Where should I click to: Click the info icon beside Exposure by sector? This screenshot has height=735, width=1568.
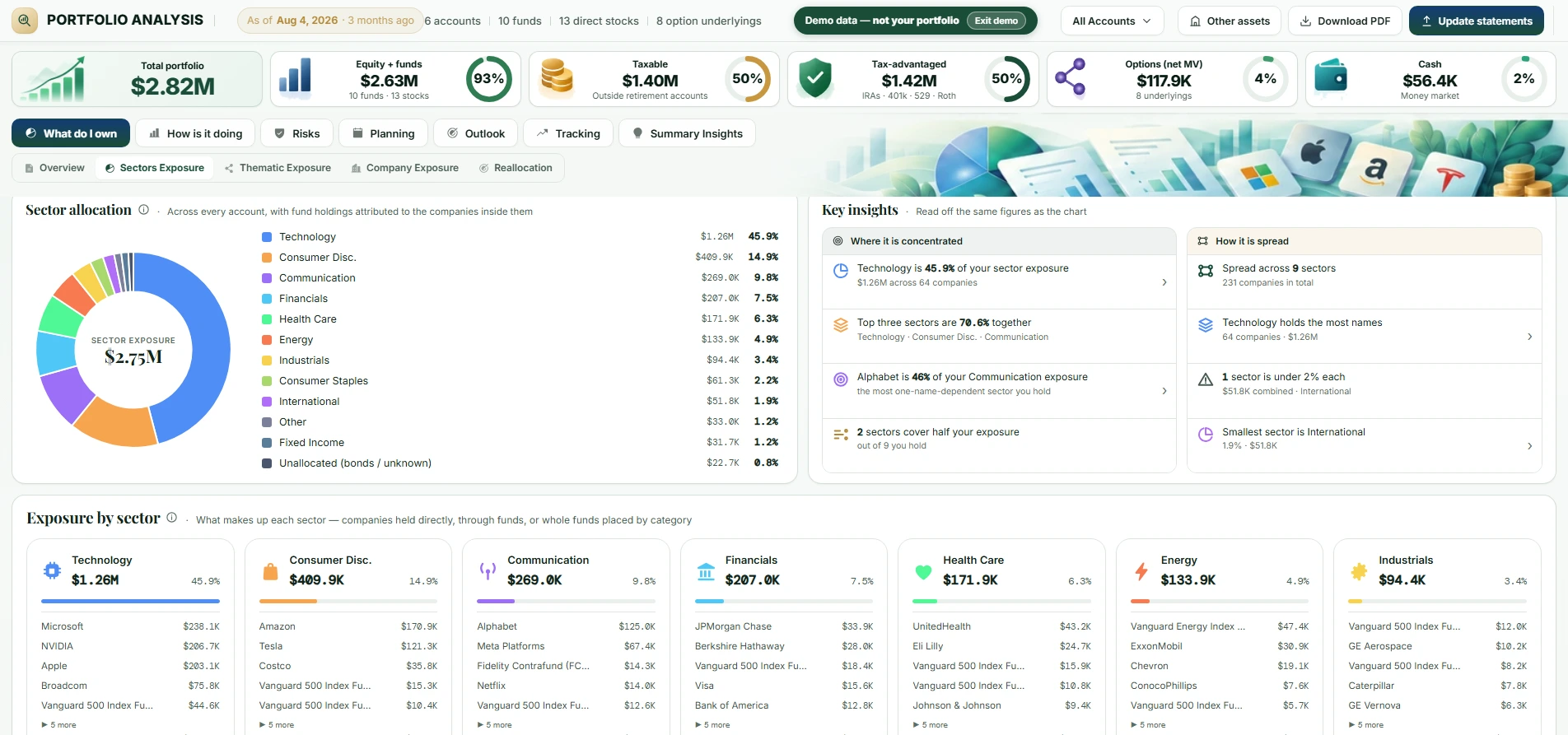[x=172, y=518]
